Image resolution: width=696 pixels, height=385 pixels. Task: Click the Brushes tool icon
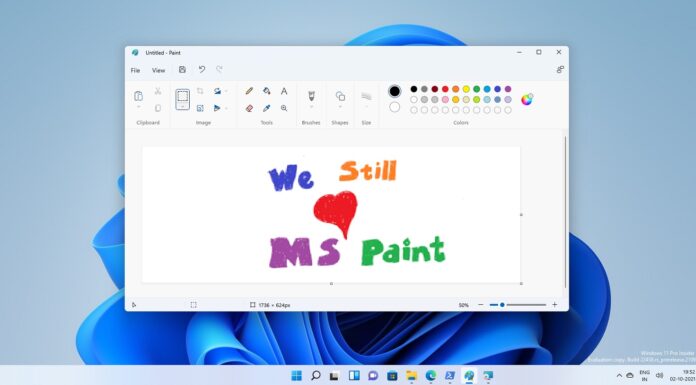[311, 95]
